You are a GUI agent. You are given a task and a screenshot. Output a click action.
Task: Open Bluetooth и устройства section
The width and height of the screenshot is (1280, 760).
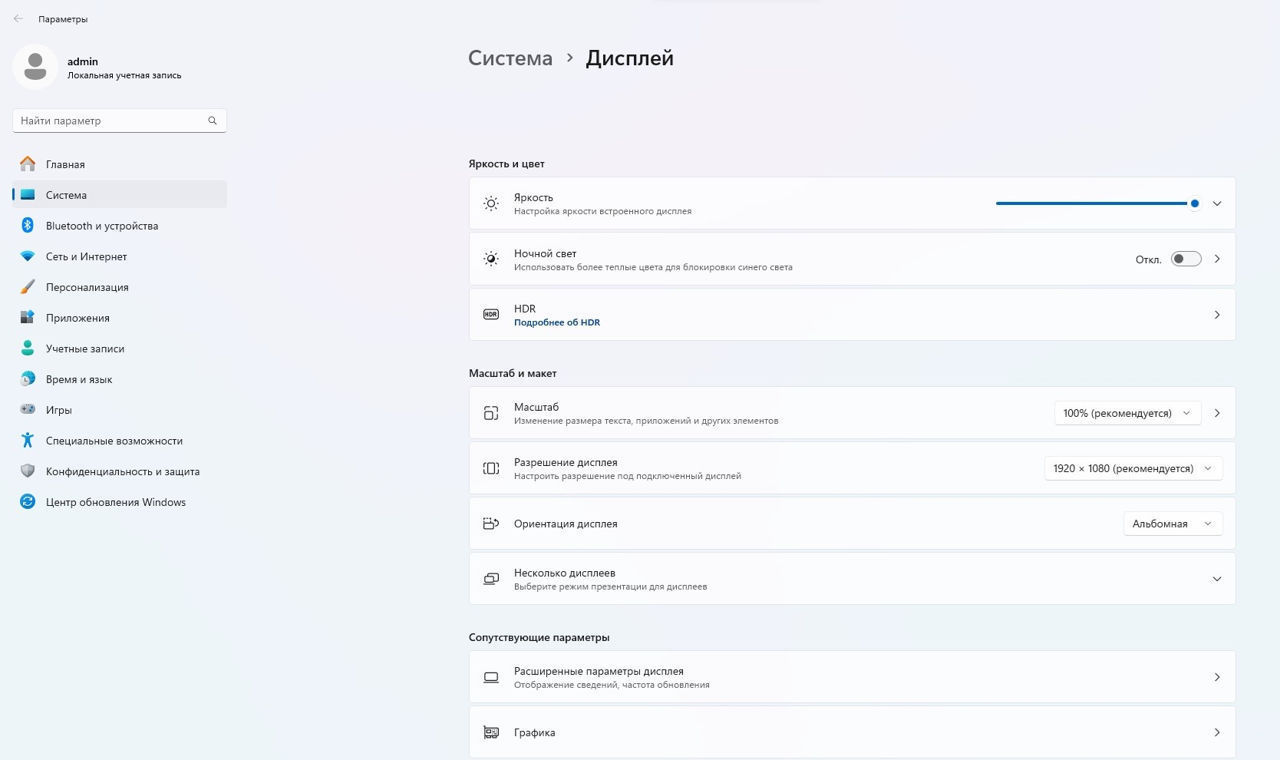101,226
